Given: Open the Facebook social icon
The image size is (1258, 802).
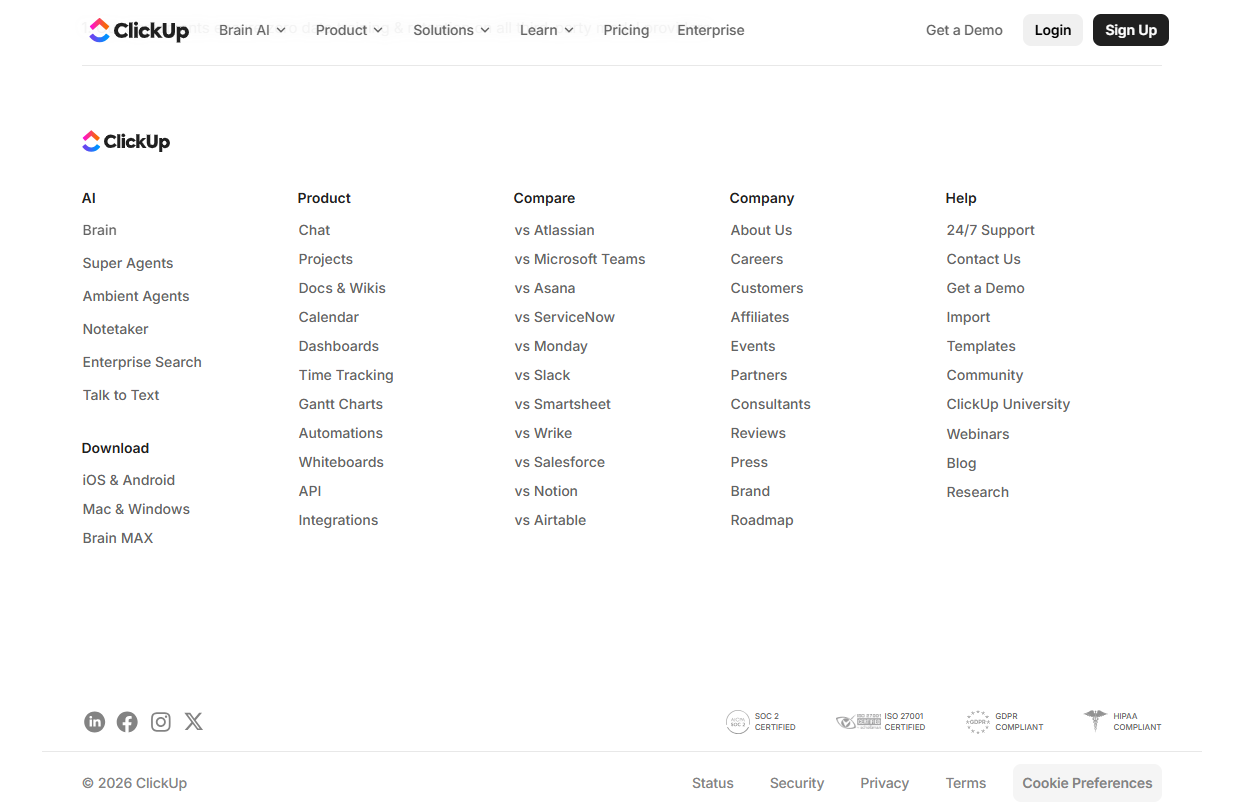Looking at the screenshot, I should [127, 722].
